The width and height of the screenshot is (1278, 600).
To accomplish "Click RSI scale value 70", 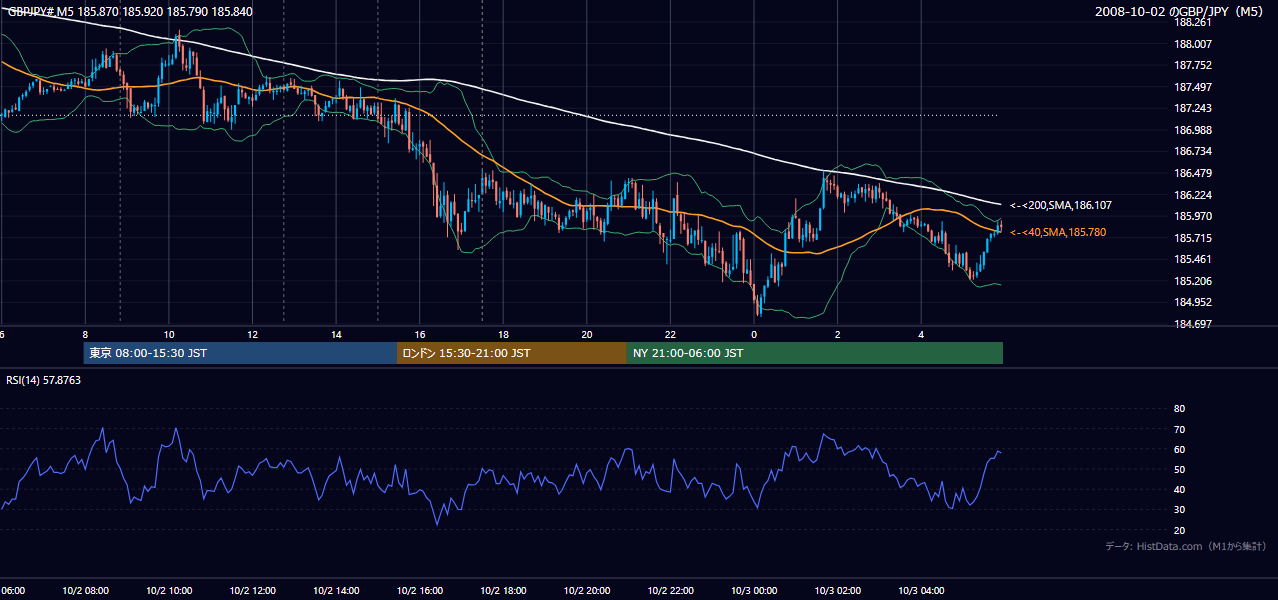I will (x=1179, y=429).
